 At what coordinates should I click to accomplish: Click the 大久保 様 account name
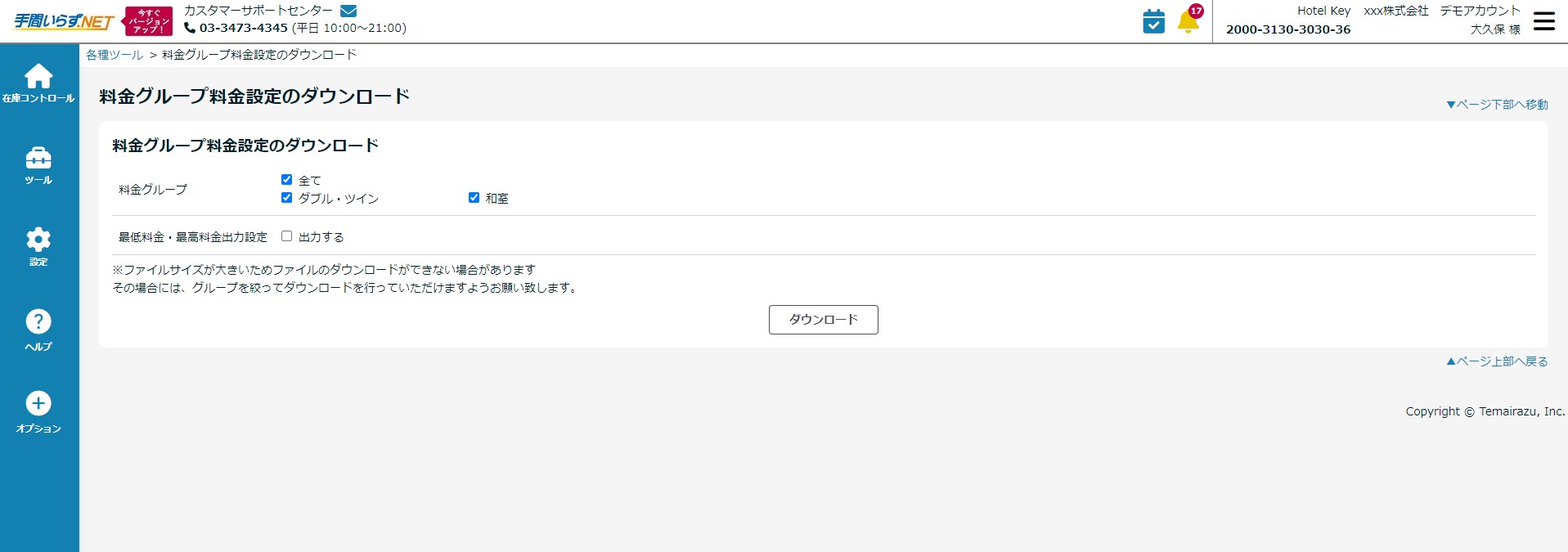[1494, 29]
